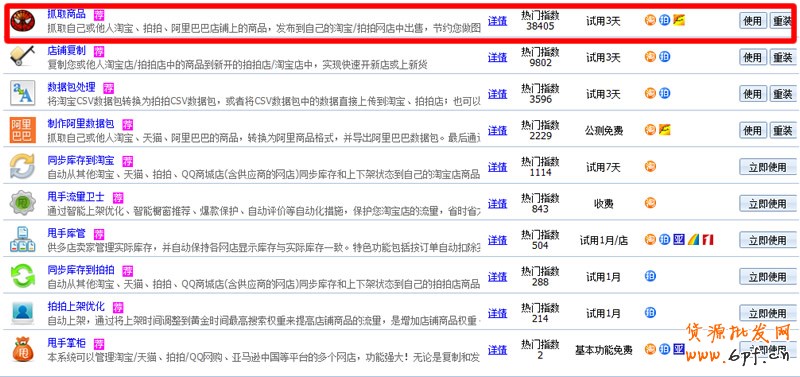Click 使用 button for 制作阿里数据包
800x377 pixels.
click(x=753, y=131)
